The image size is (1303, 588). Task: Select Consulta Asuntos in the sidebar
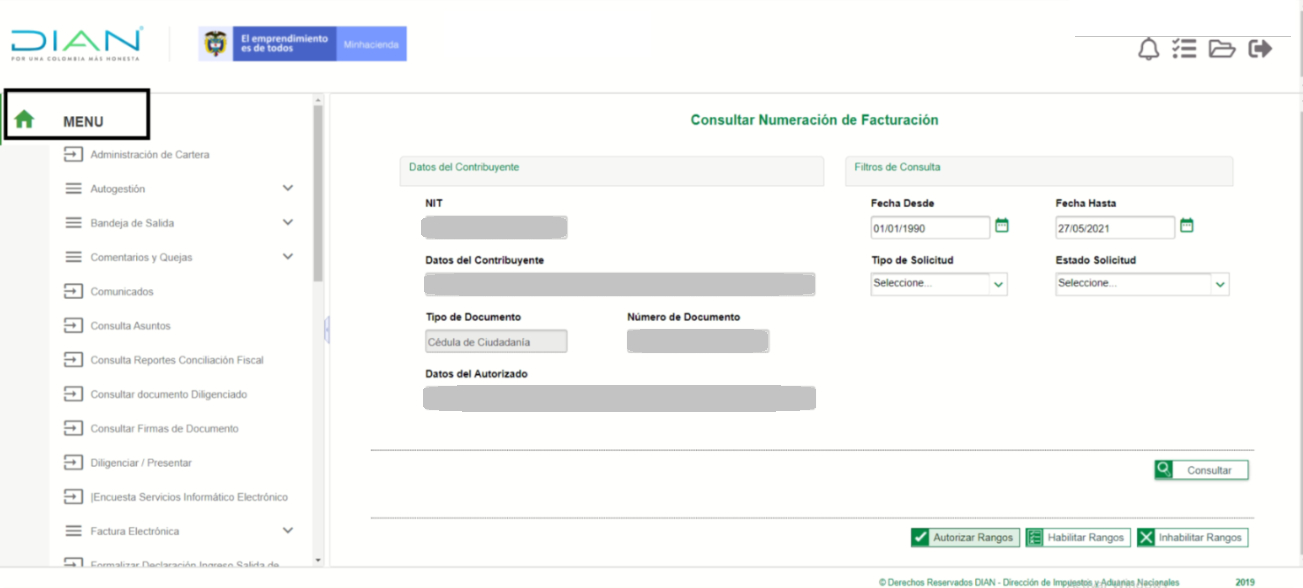point(130,326)
